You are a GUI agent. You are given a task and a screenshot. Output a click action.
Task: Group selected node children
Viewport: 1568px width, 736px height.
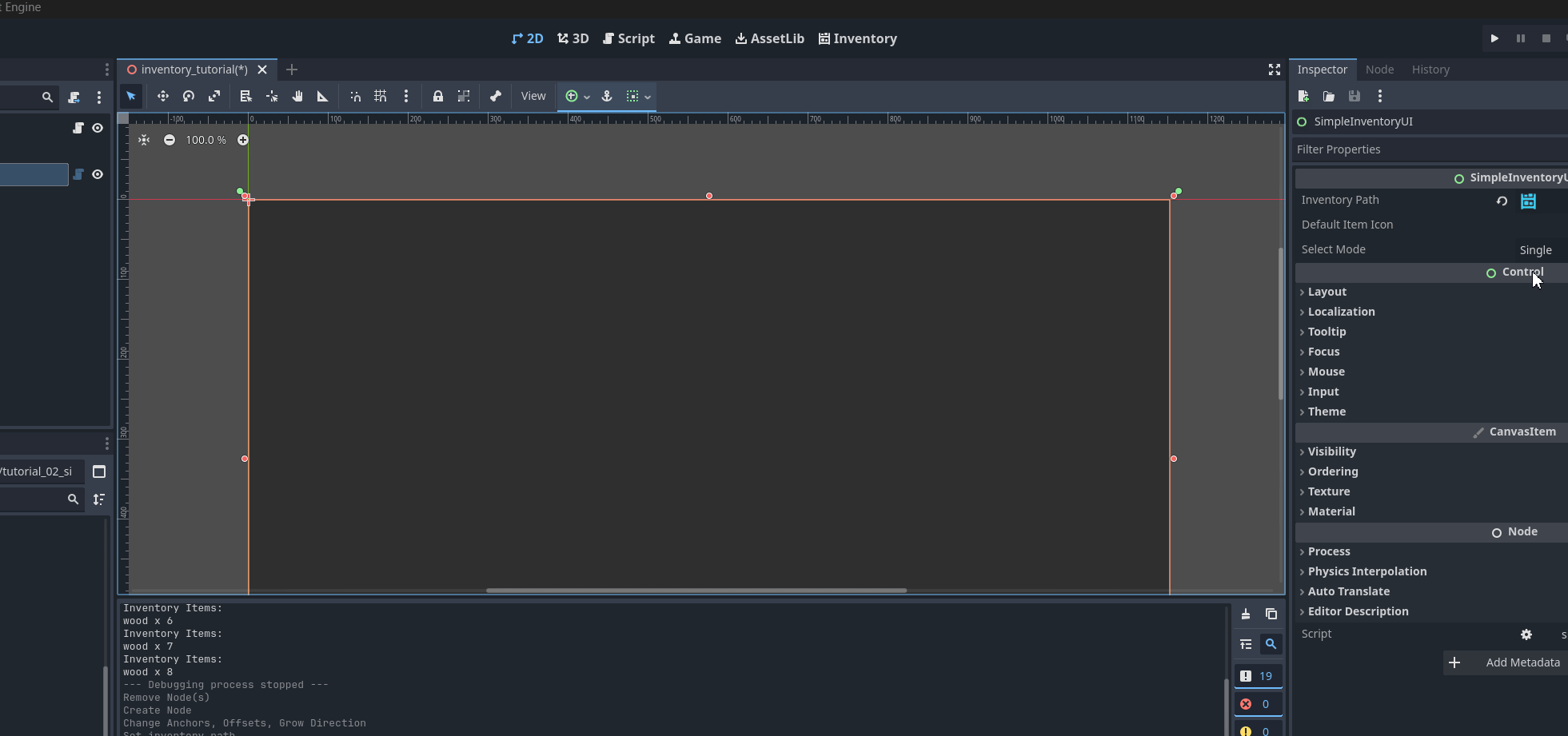point(464,96)
